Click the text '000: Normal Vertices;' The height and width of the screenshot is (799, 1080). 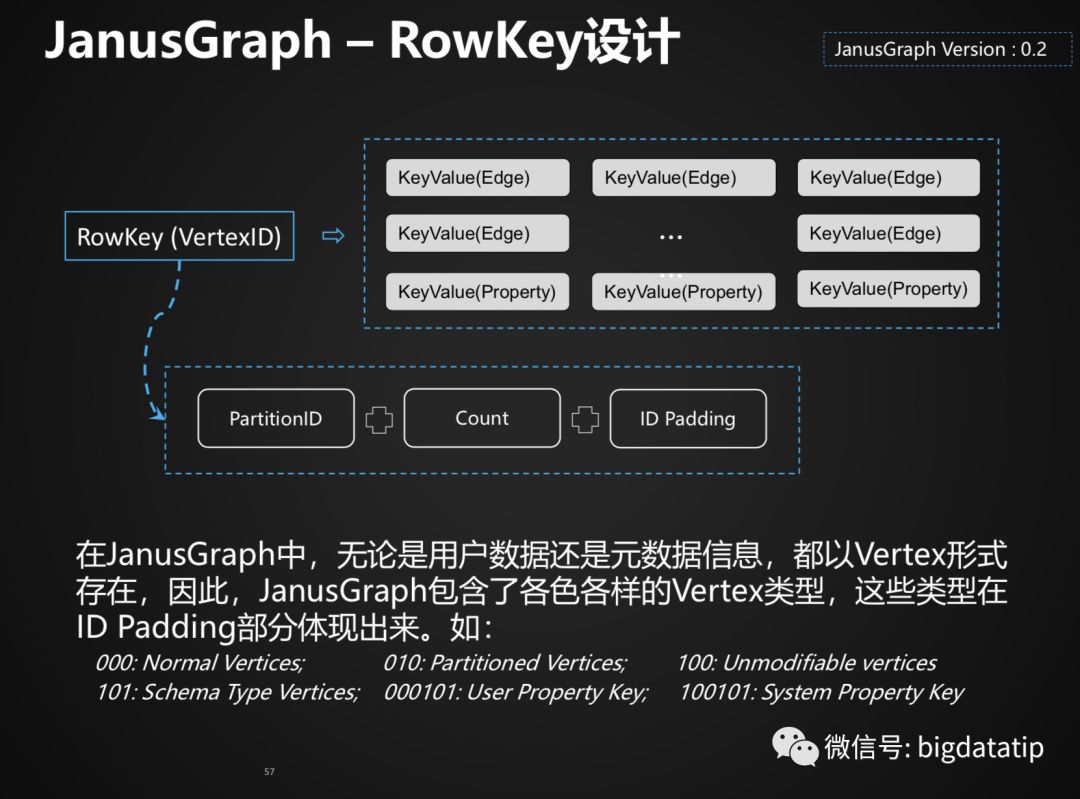coord(200,663)
